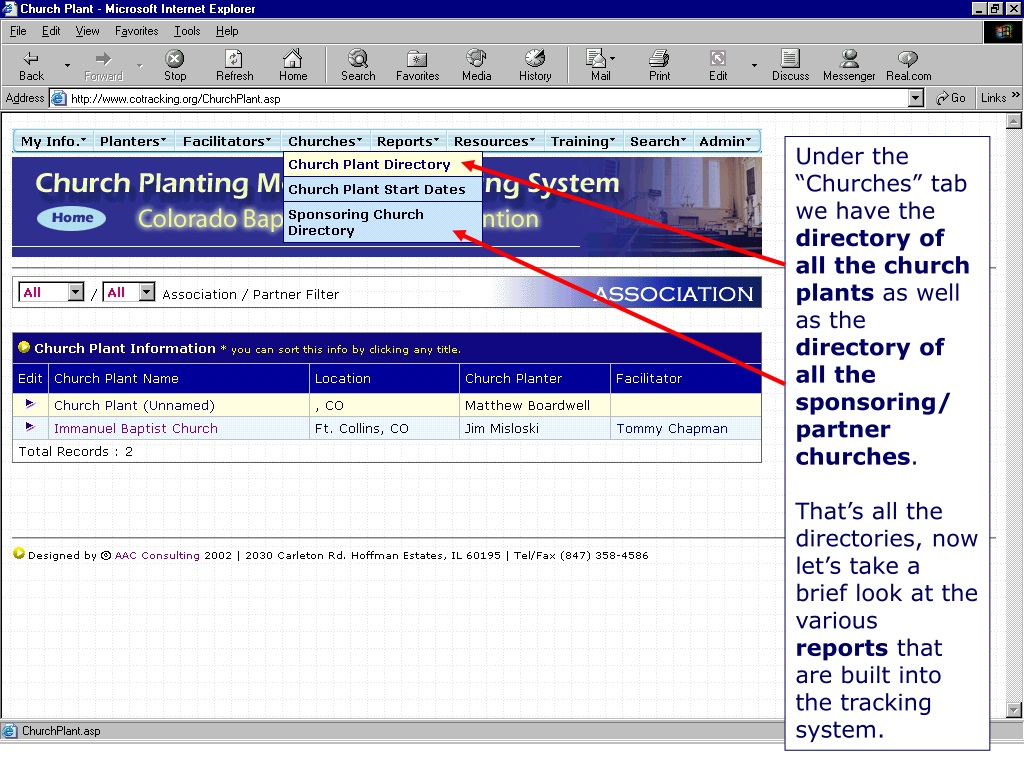This screenshot has width=1024, height=768.
Task: Open the Search toolbar icon
Action: pyautogui.click(x=358, y=65)
